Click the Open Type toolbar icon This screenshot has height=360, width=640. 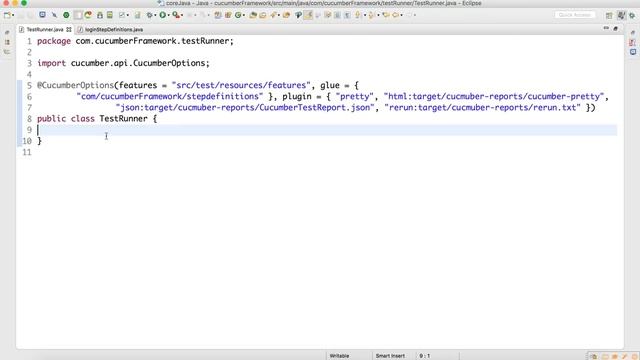point(253,15)
